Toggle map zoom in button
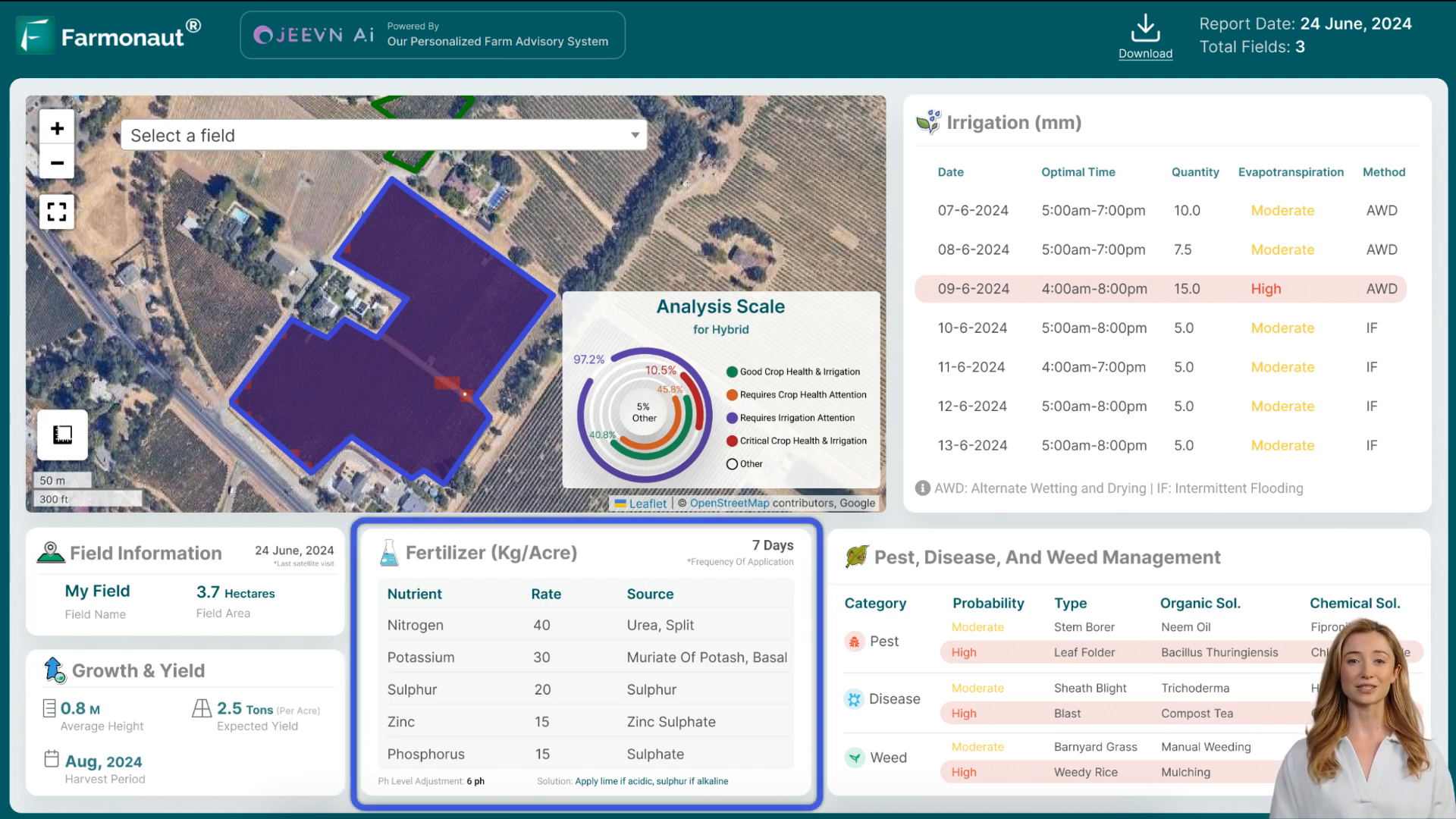This screenshot has height=819, width=1456. (x=56, y=128)
